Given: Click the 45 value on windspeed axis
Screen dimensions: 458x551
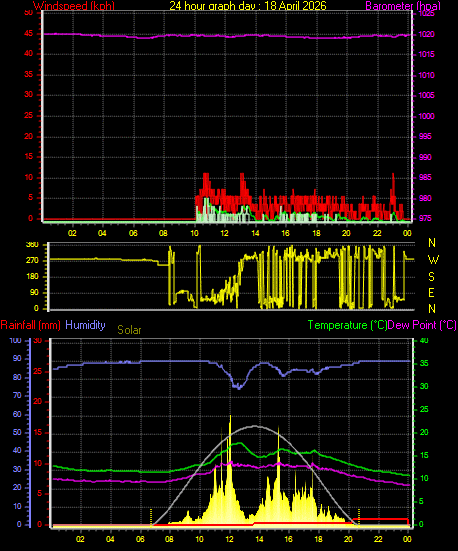Looking at the screenshot, I should [28, 34].
